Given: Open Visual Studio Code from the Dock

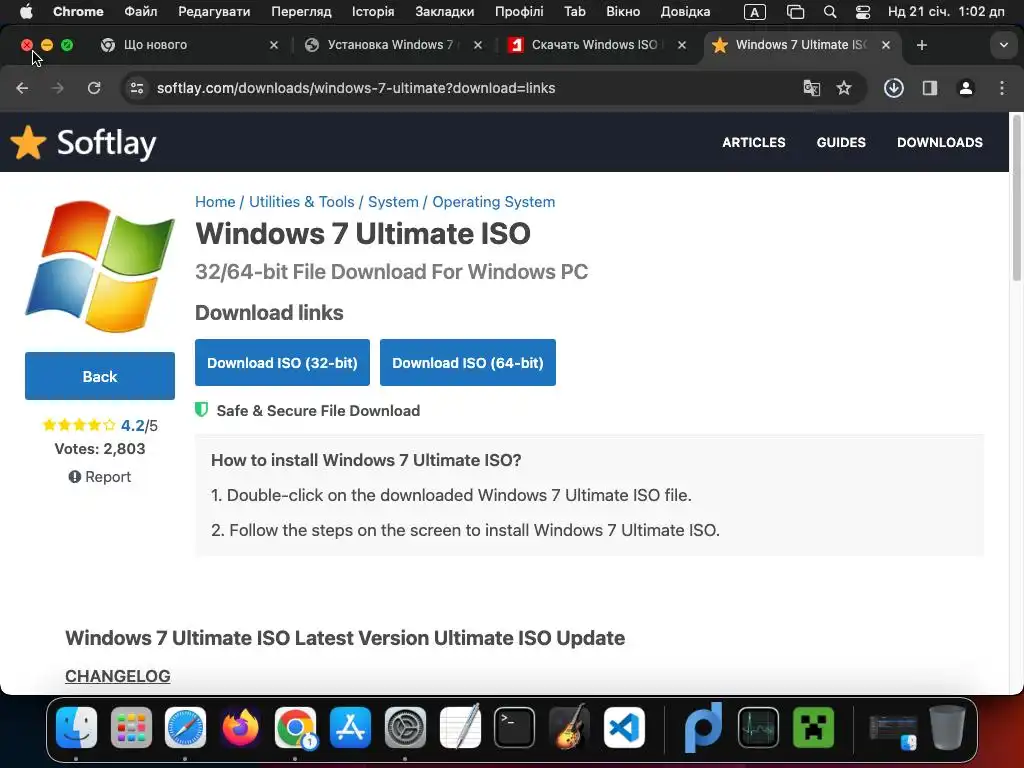Looking at the screenshot, I should click(x=624, y=728).
